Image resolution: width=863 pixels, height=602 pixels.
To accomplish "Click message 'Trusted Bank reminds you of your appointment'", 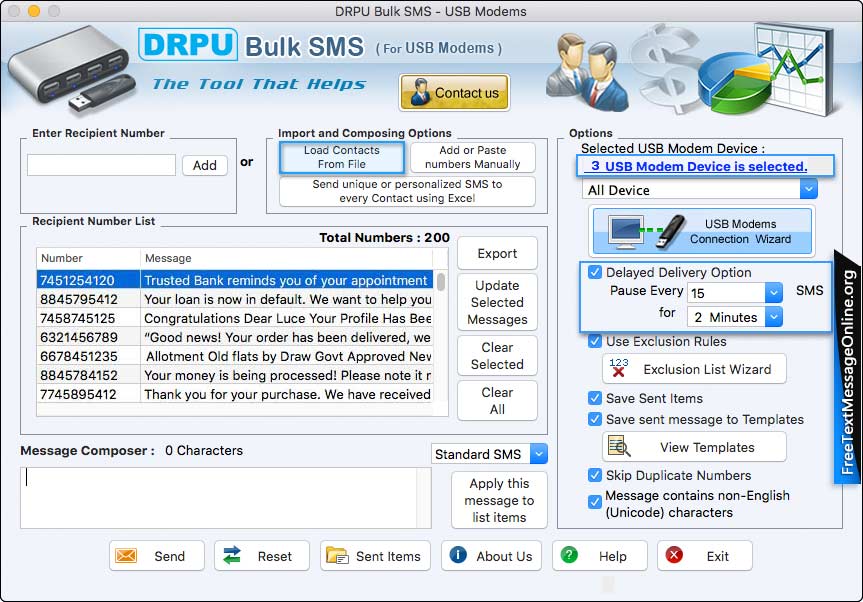I will point(286,280).
